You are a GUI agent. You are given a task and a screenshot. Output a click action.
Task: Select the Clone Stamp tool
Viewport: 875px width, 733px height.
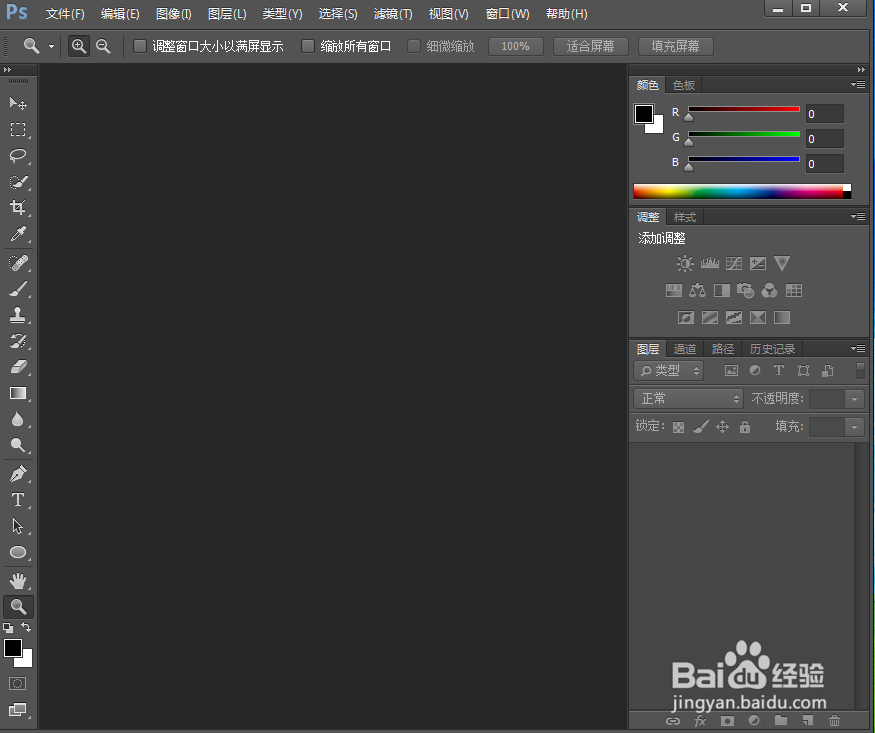pos(18,315)
